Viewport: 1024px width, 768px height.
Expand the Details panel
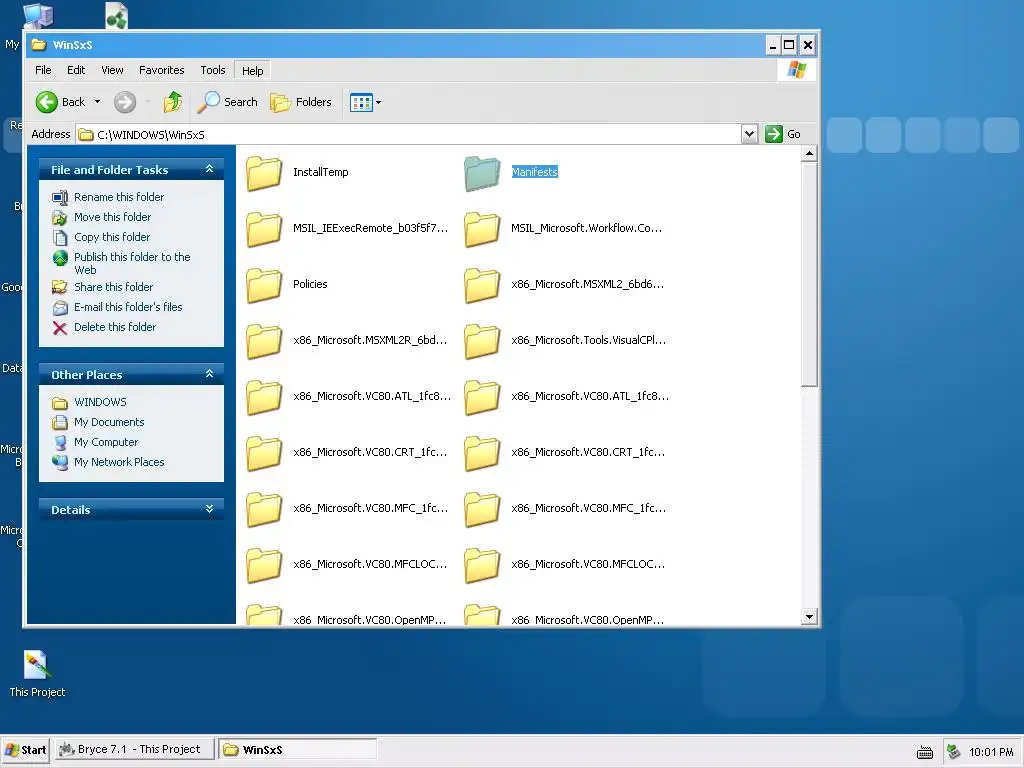pos(209,509)
